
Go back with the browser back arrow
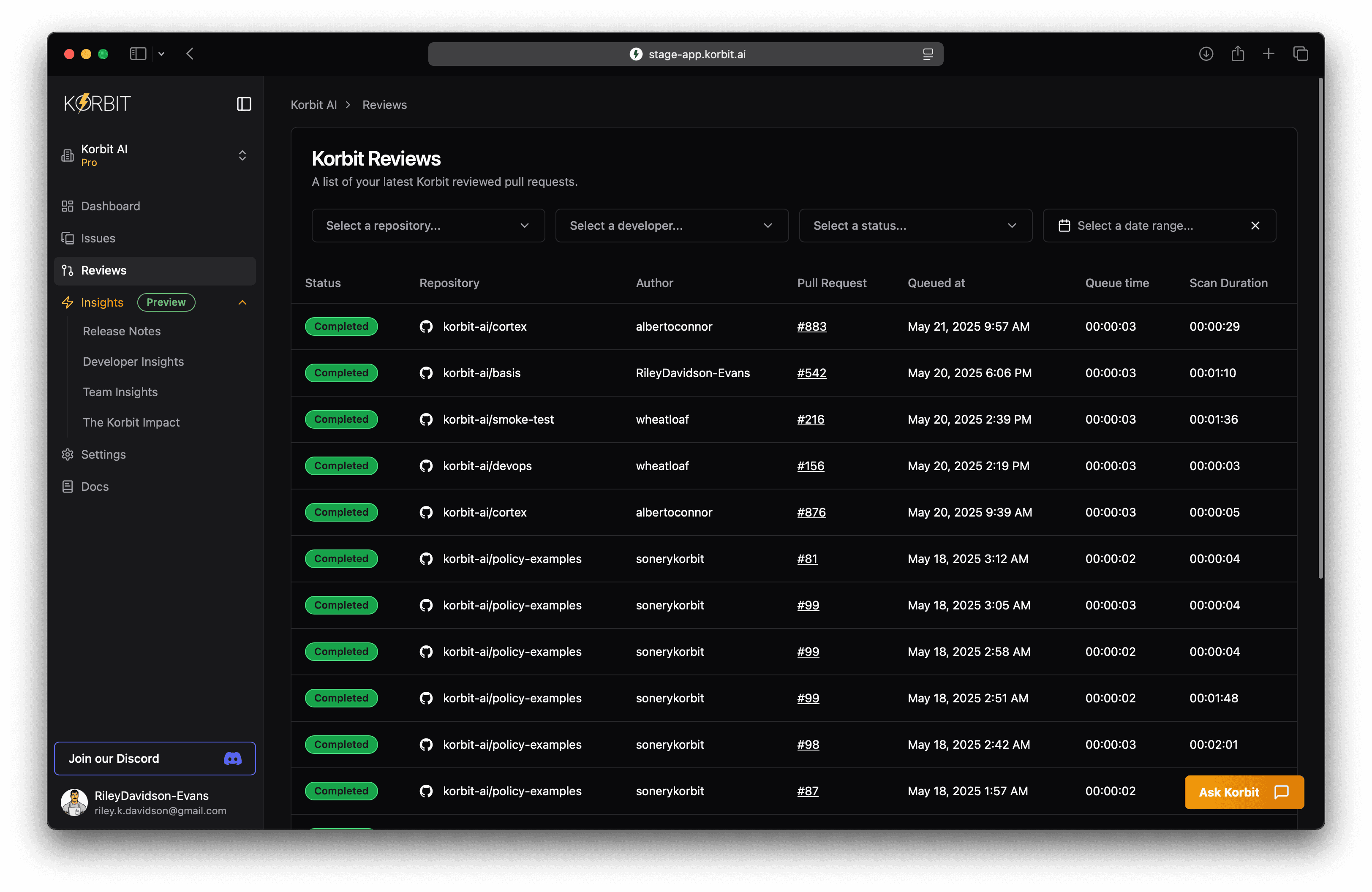(x=190, y=54)
